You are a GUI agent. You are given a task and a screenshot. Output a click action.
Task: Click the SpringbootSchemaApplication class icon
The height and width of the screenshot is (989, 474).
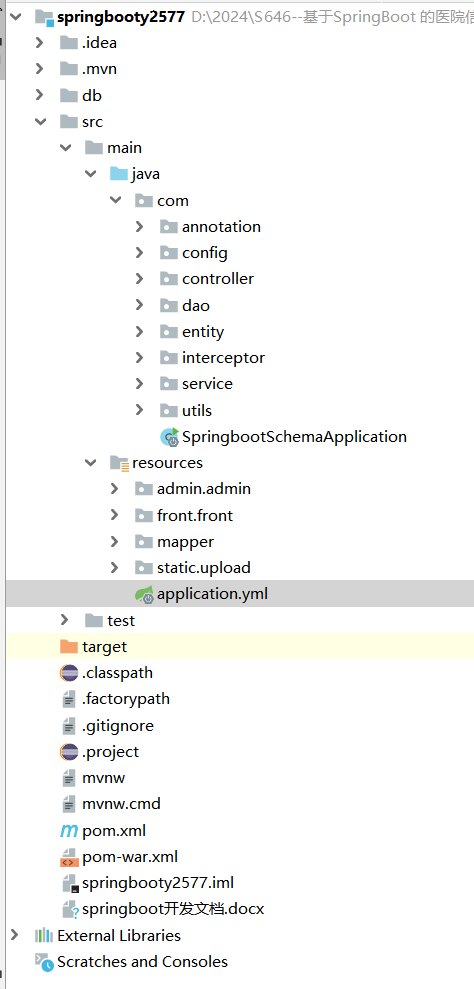(x=170, y=436)
